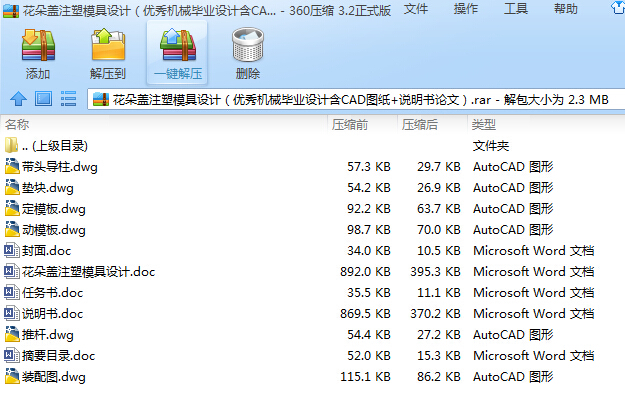
Task: Click the Word icon for 任务书.doc
Action: click(12, 293)
